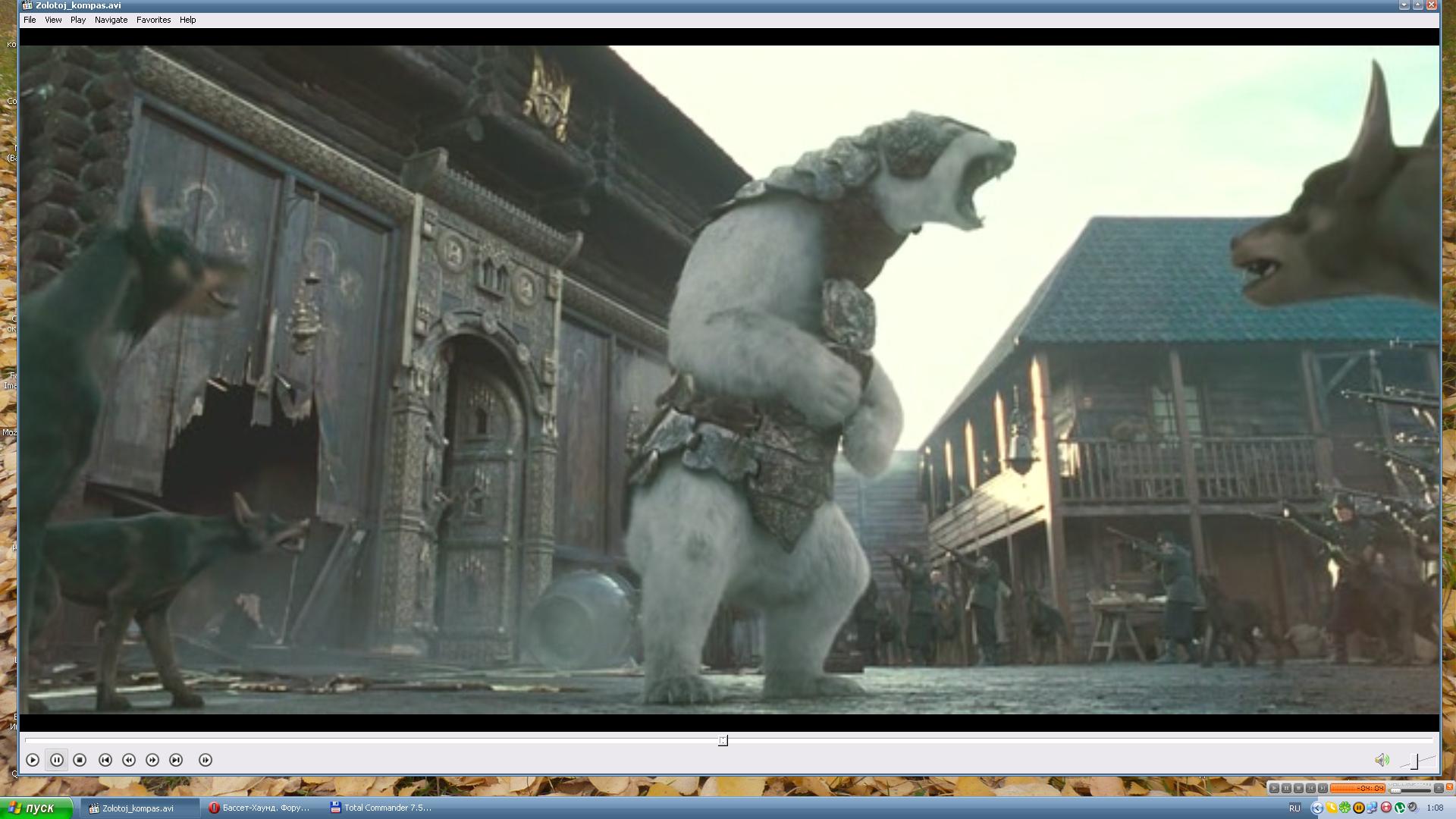The image size is (1456, 819).
Task: Open the Favorites menu
Action: pos(153,20)
